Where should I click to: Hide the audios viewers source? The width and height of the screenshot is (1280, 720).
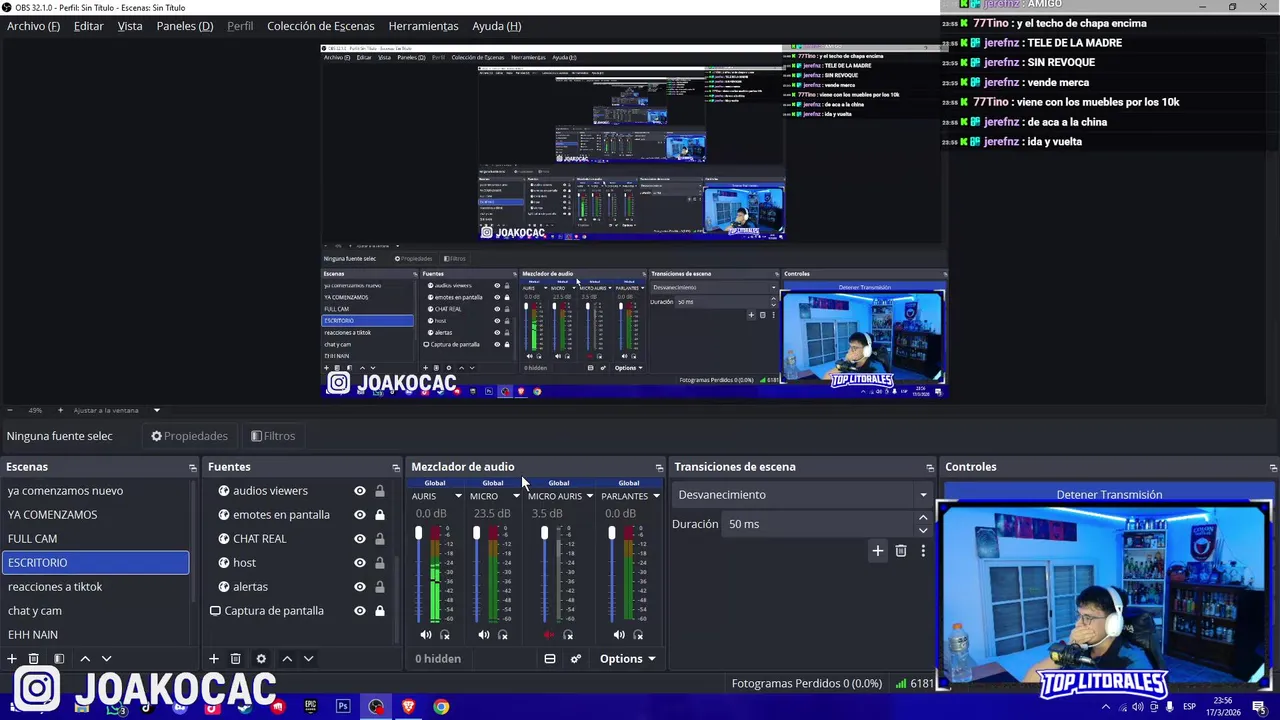point(360,491)
